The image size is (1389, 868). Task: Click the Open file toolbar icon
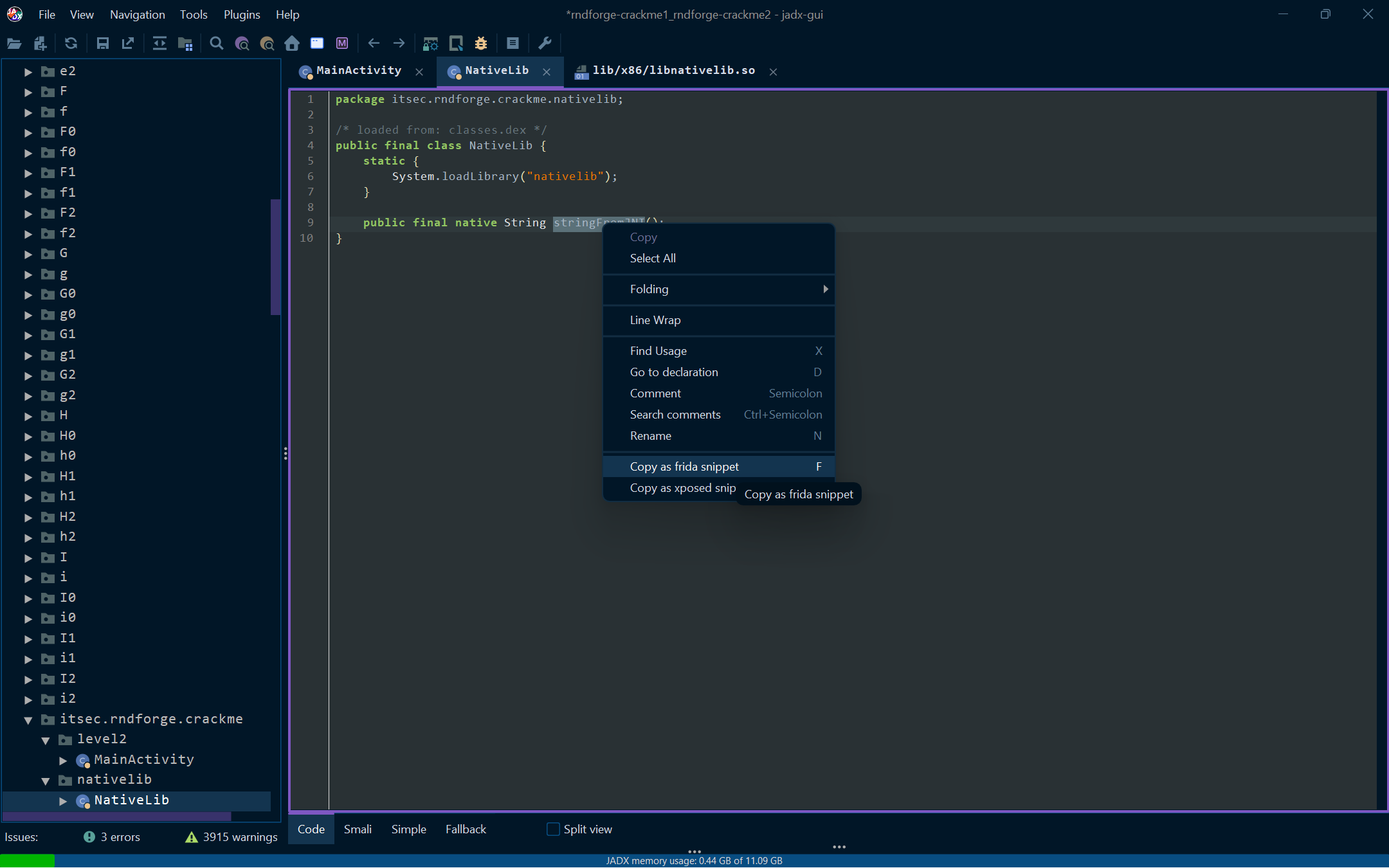[14, 43]
